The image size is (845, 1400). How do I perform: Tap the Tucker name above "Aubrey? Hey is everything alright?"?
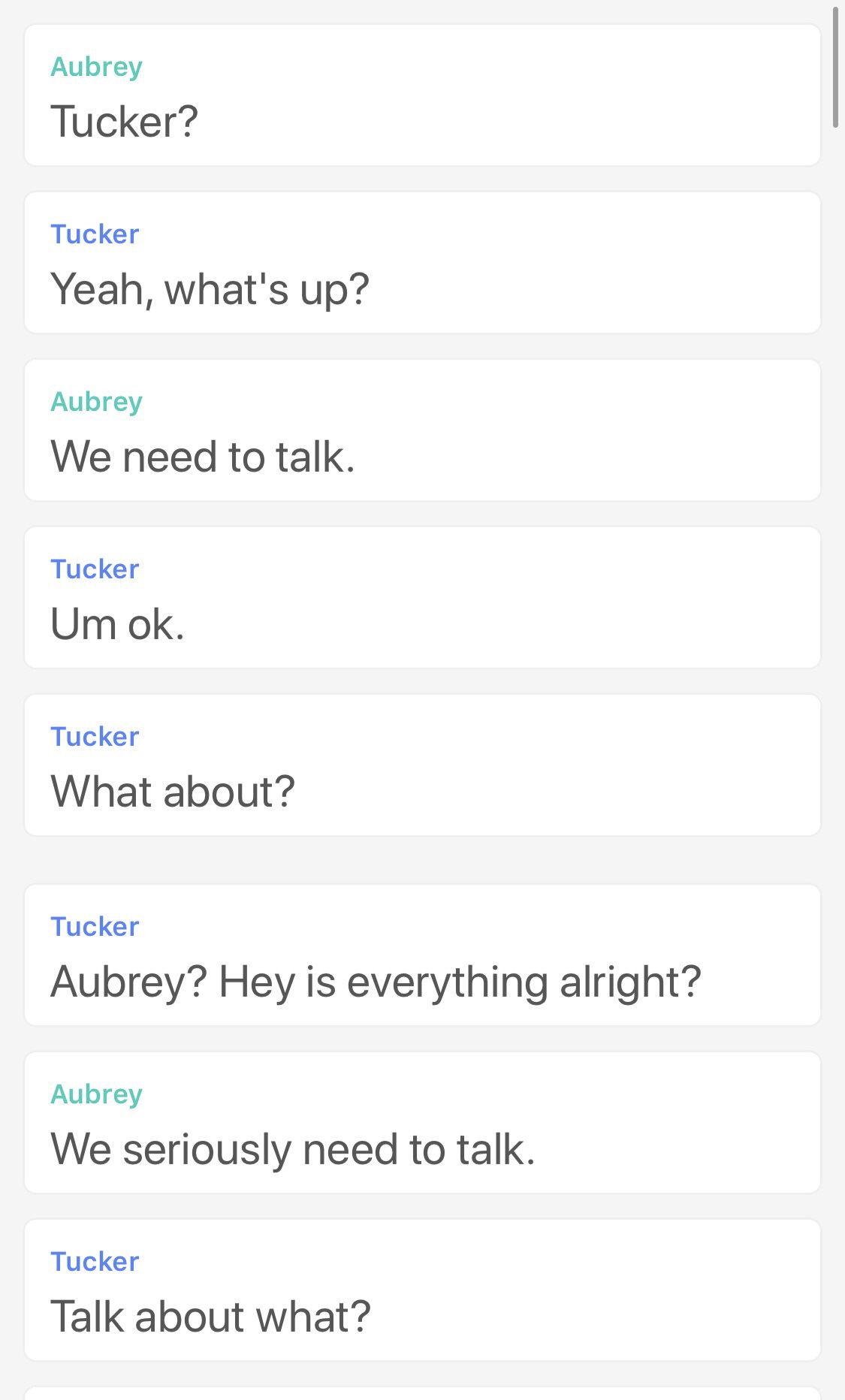click(95, 927)
